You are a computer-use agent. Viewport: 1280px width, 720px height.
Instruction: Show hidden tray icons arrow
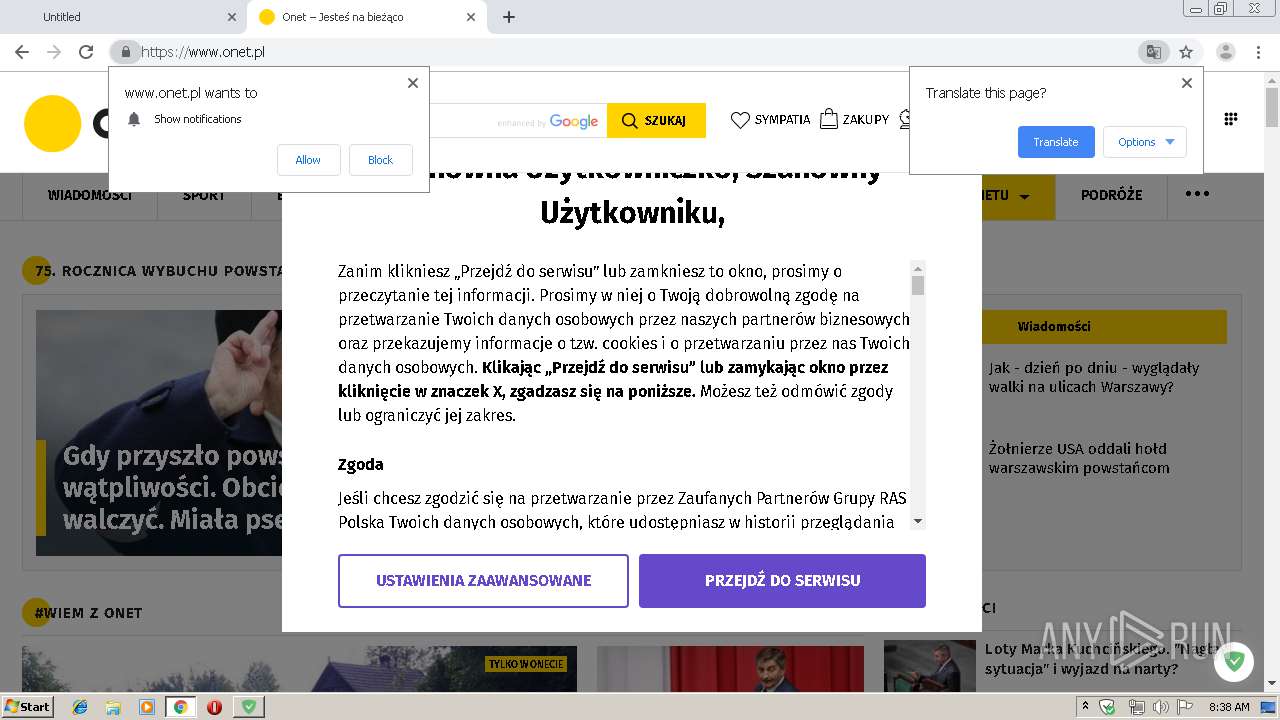[x=1086, y=707]
